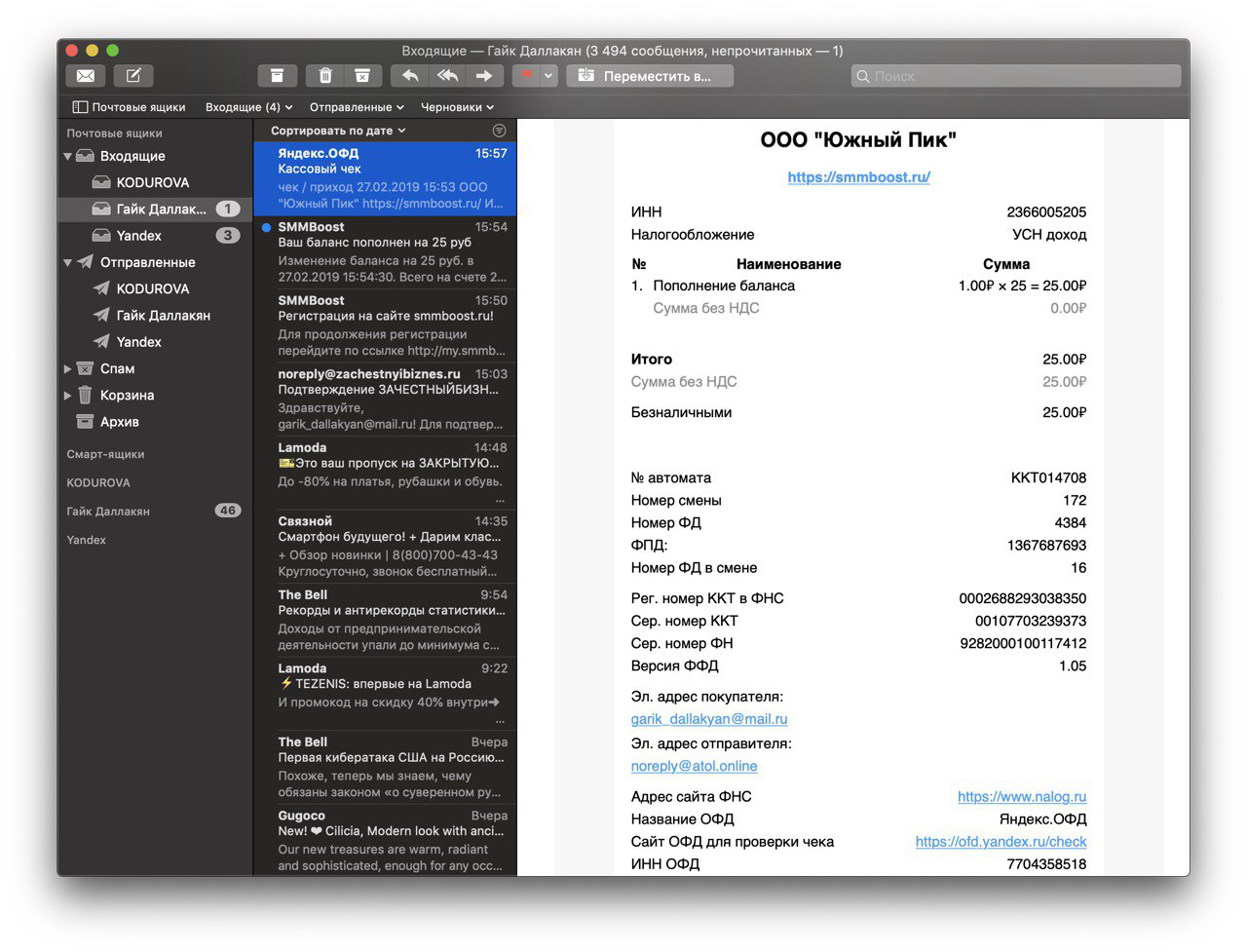Forward the selected message
This screenshot has height=952, width=1247.
point(484,76)
